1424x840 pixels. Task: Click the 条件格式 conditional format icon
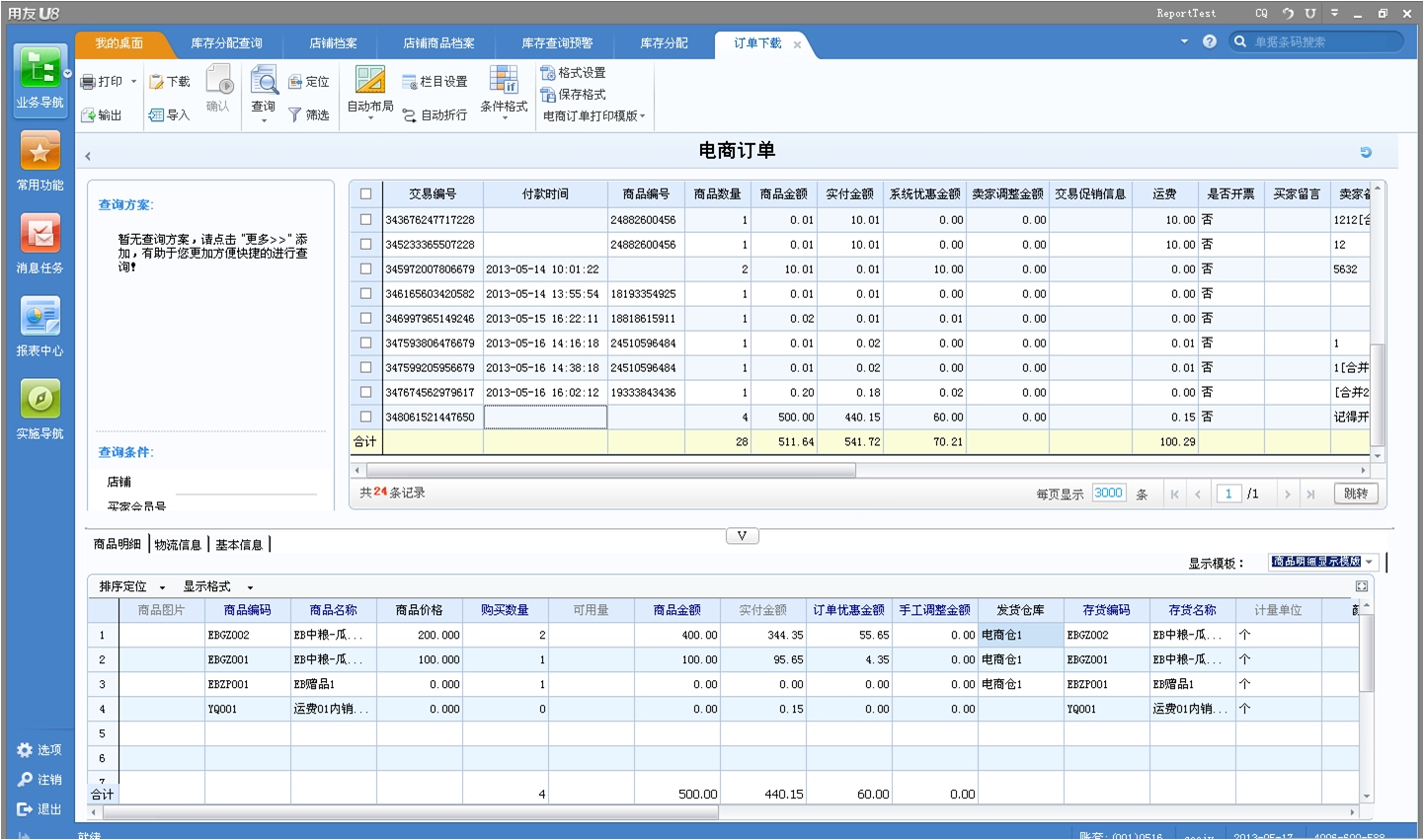pos(505,80)
